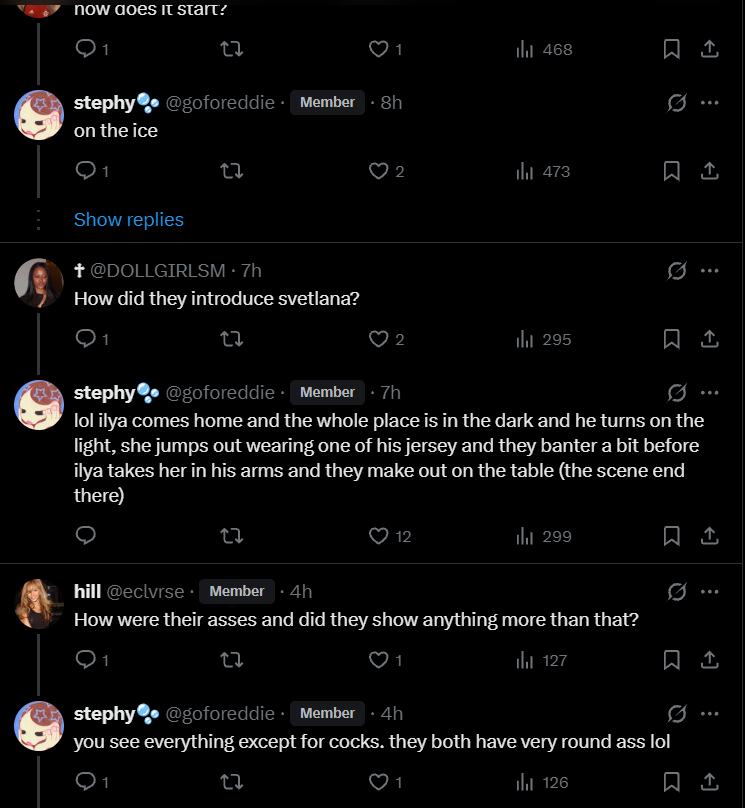745x808 pixels.
Task: Open more options on stephy's 4h reply
Action: tap(709, 713)
